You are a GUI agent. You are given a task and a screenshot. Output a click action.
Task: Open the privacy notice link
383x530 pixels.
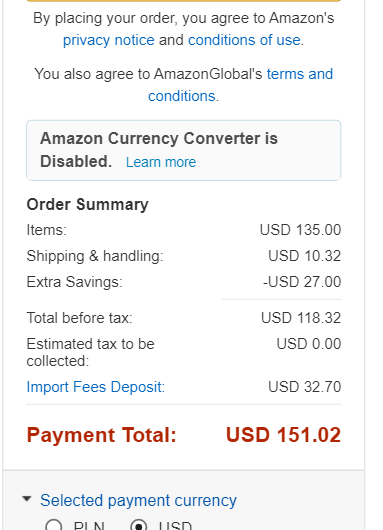pos(109,41)
